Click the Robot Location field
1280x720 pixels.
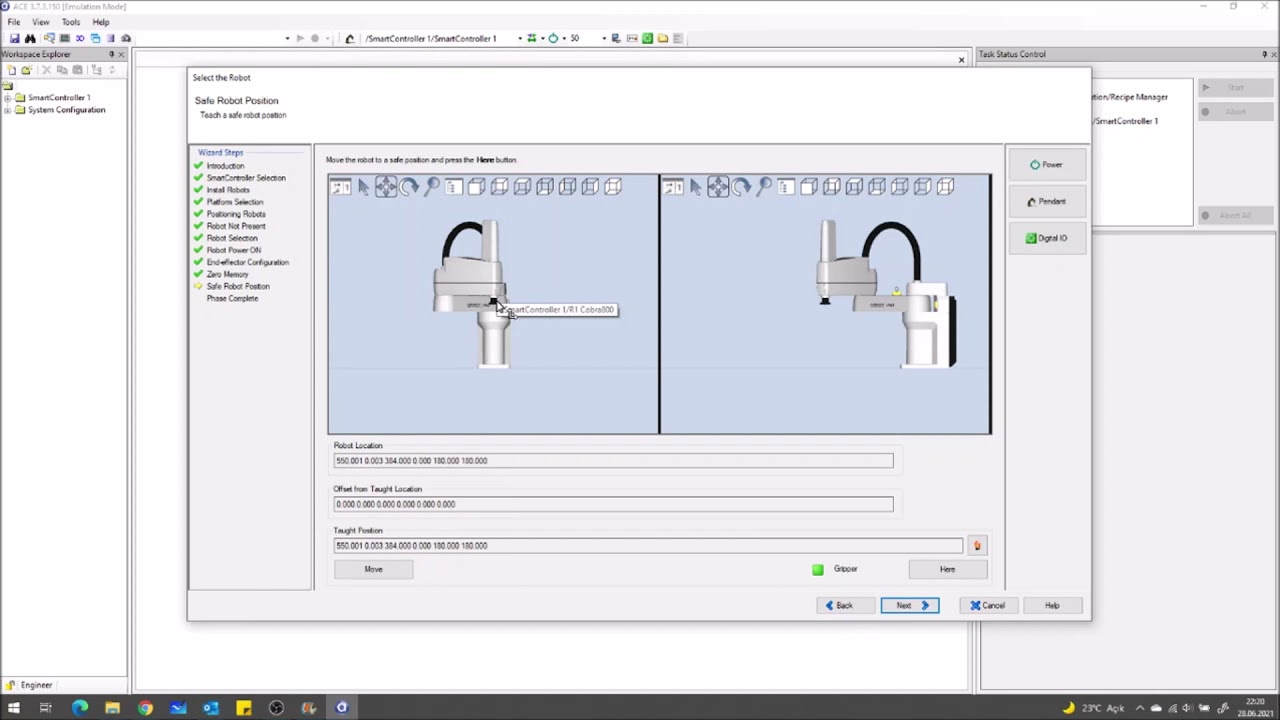point(613,461)
